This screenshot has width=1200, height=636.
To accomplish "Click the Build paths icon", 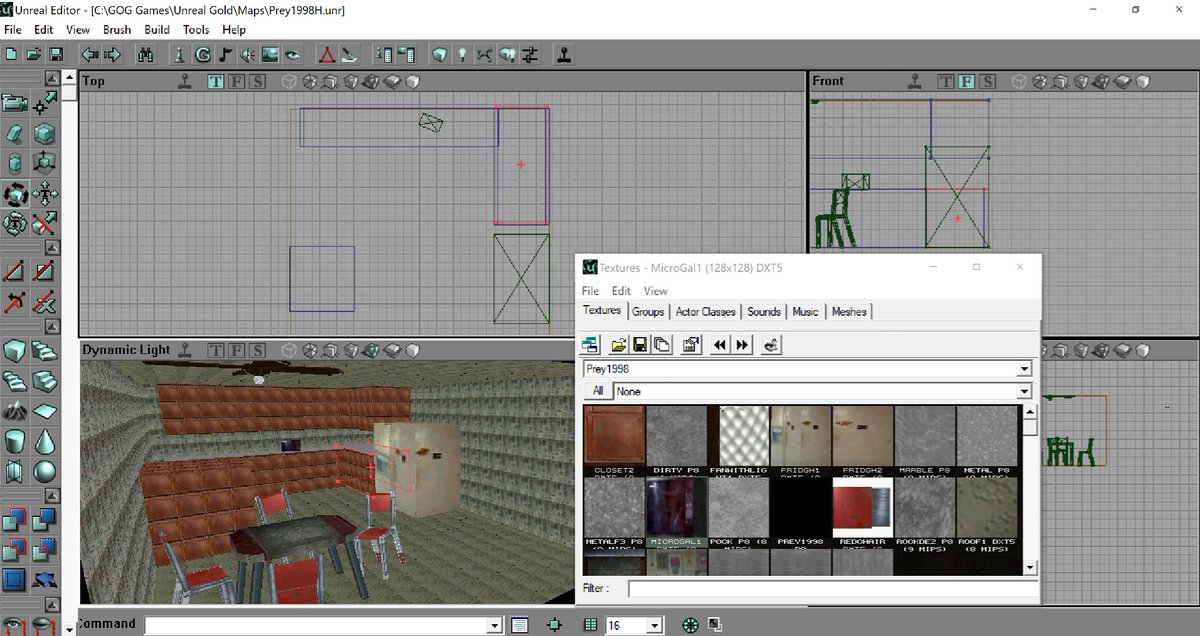I will pos(485,54).
